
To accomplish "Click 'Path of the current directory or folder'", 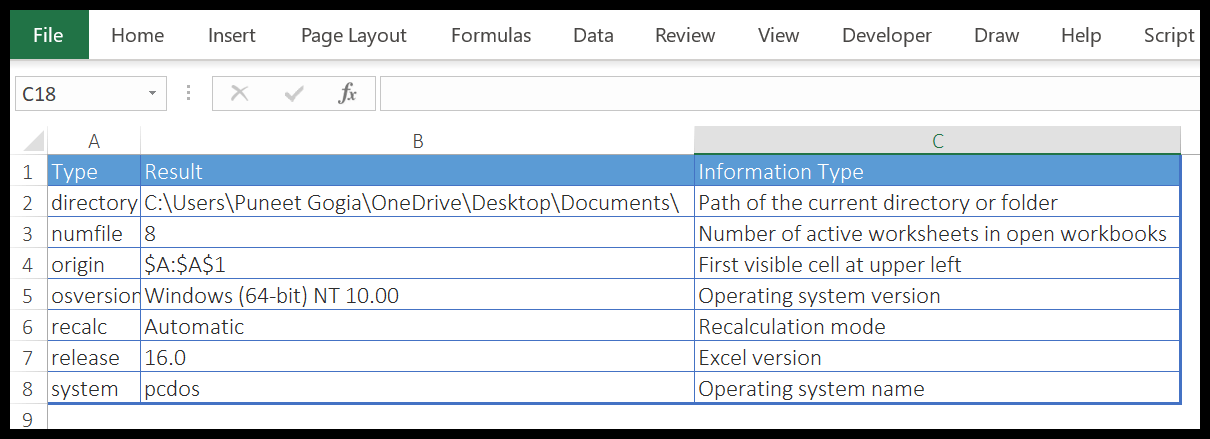I will click(x=938, y=202).
